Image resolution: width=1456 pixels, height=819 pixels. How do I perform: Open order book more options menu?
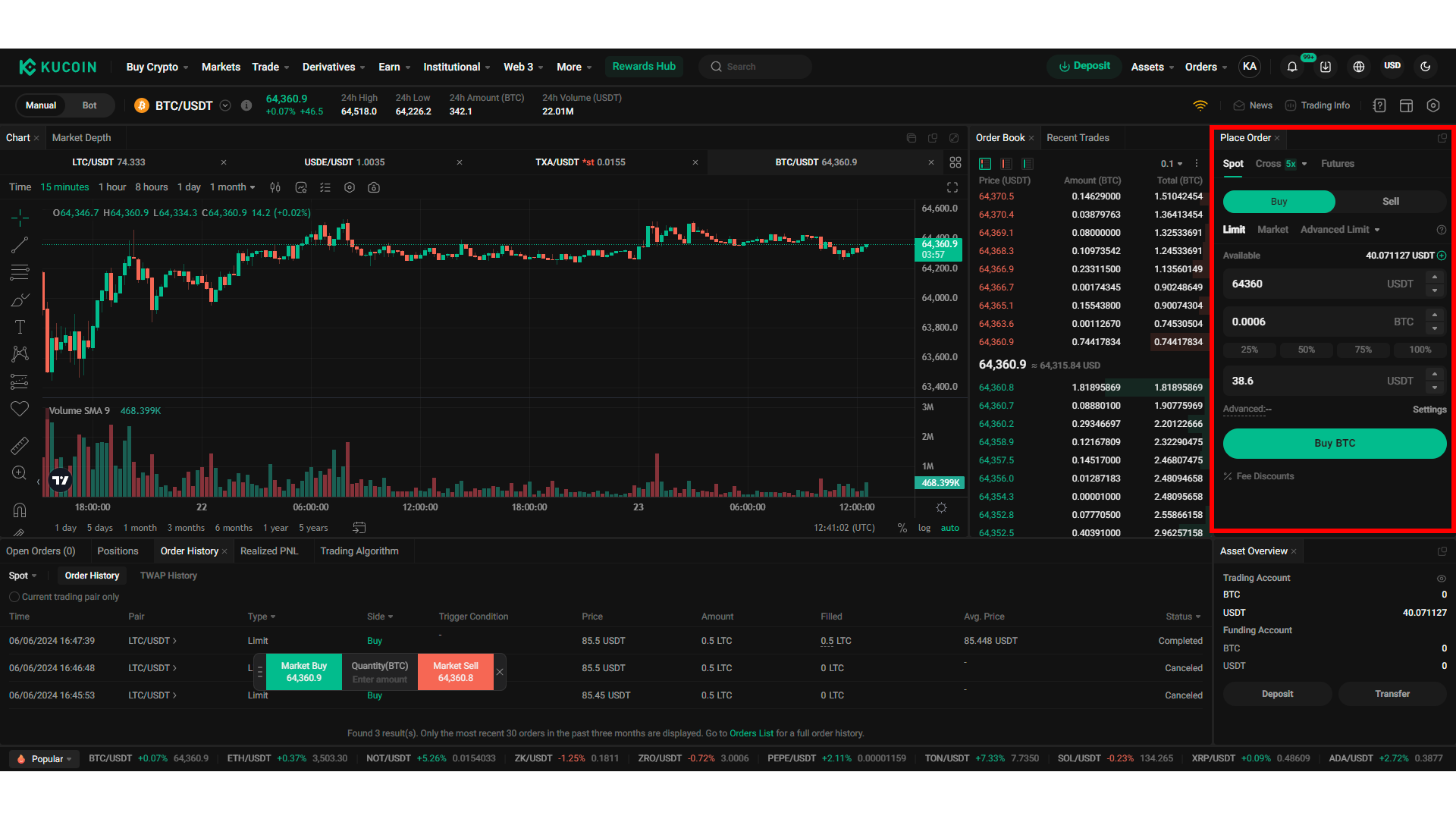point(1197,164)
